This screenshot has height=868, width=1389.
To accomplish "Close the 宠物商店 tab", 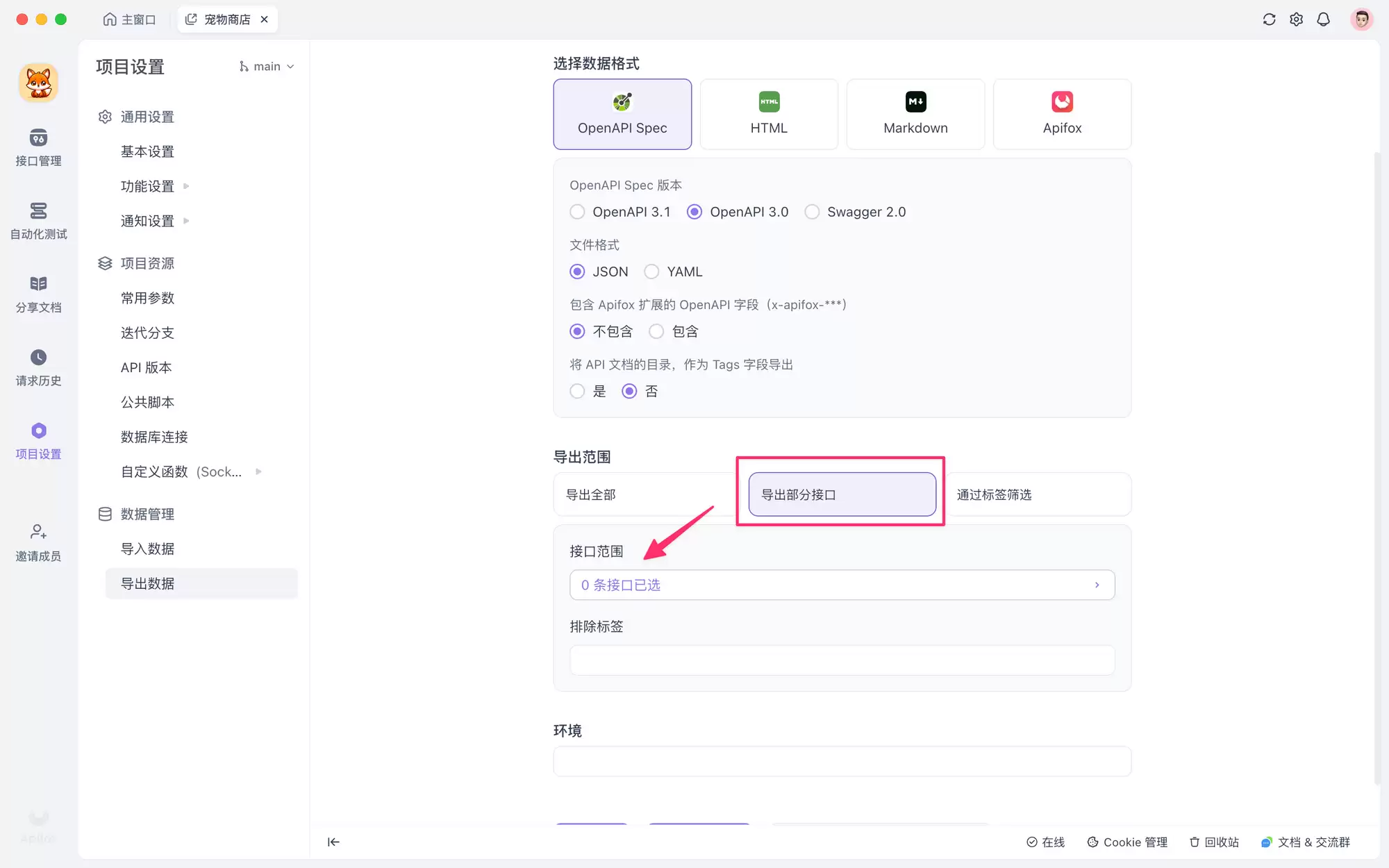I will pos(264,19).
